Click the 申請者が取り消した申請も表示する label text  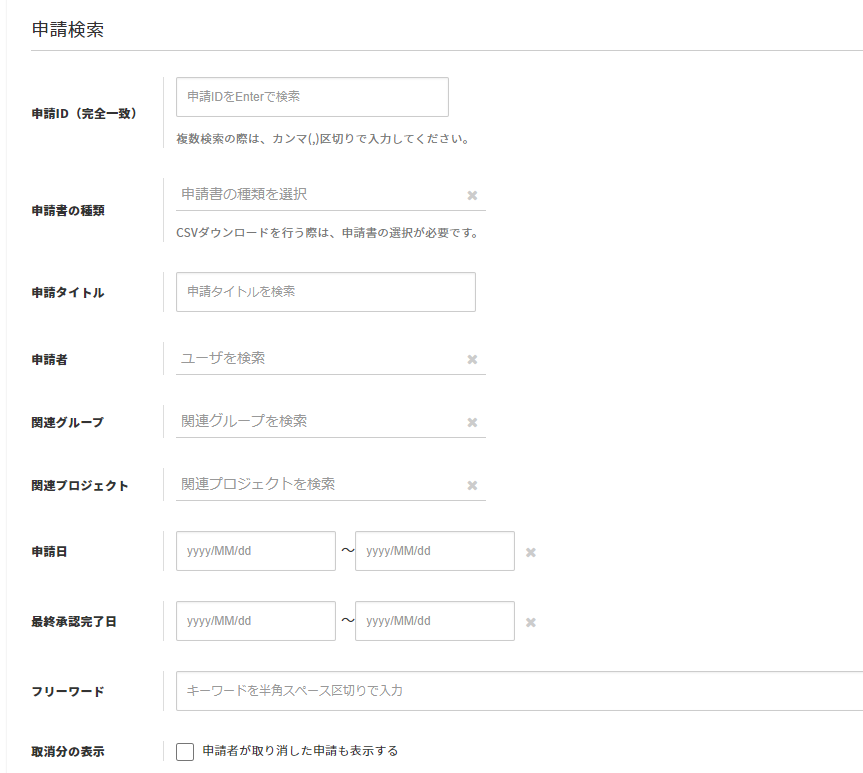(300, 751)
